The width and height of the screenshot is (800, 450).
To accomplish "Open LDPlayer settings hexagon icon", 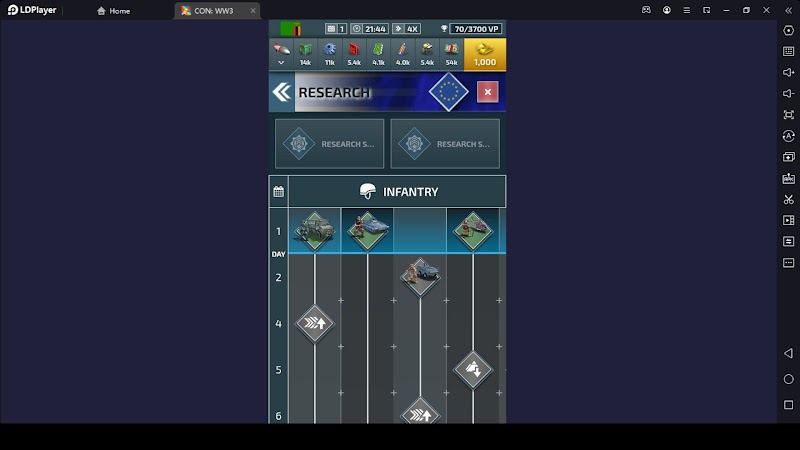I will [788, 31].
